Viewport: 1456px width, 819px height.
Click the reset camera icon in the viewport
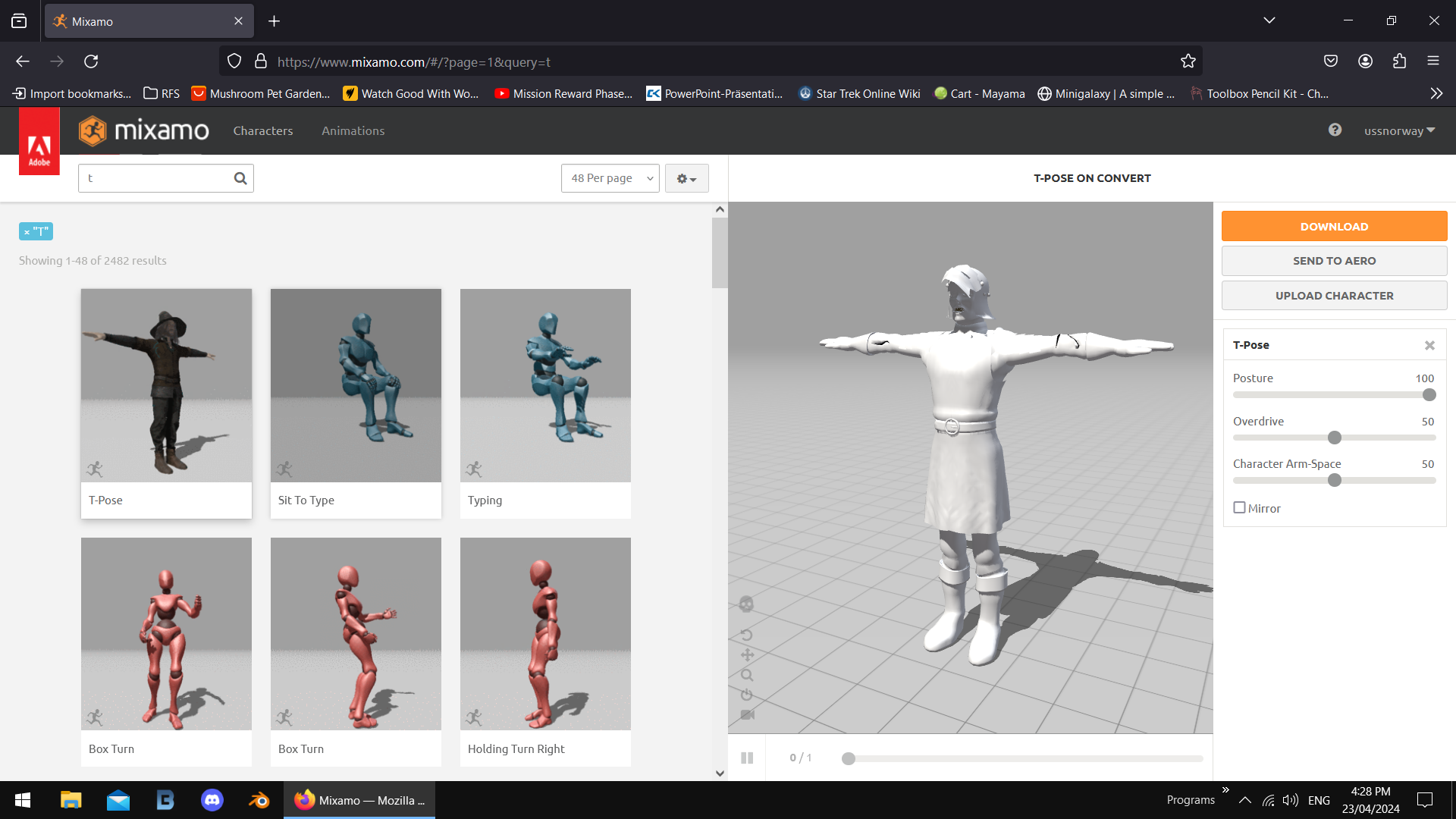747,694
